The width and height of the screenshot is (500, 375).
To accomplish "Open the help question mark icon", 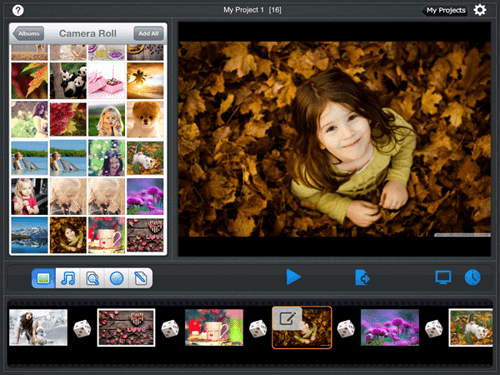I will (18, 10).
